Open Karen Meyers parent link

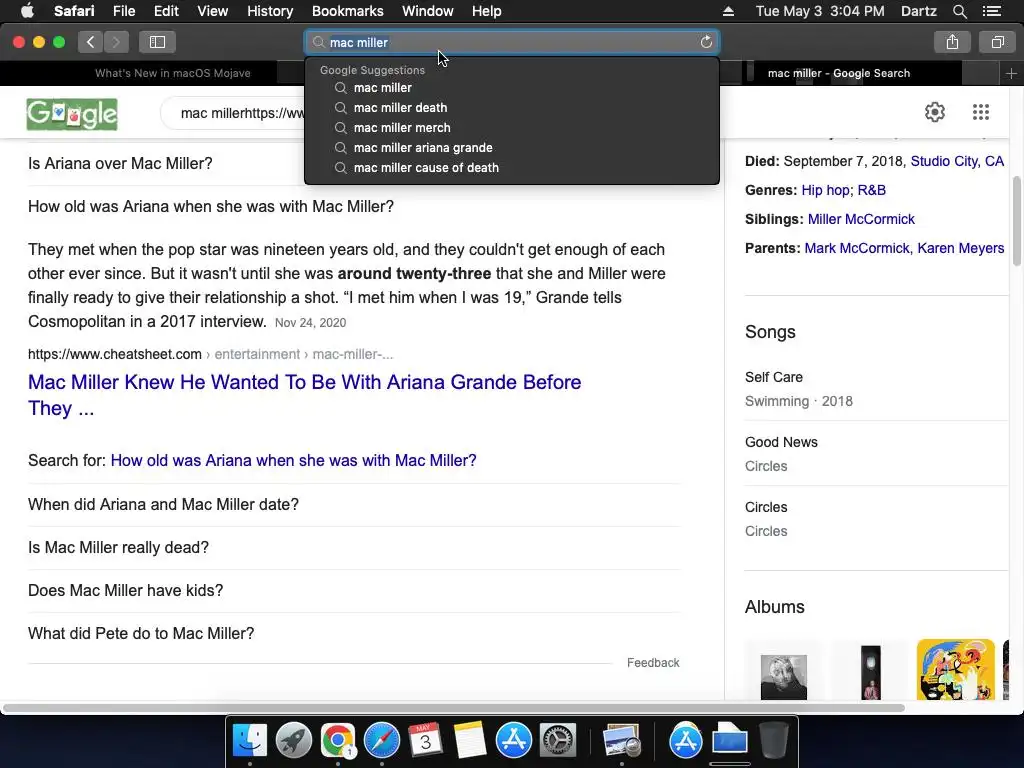[x=961, y=248]
